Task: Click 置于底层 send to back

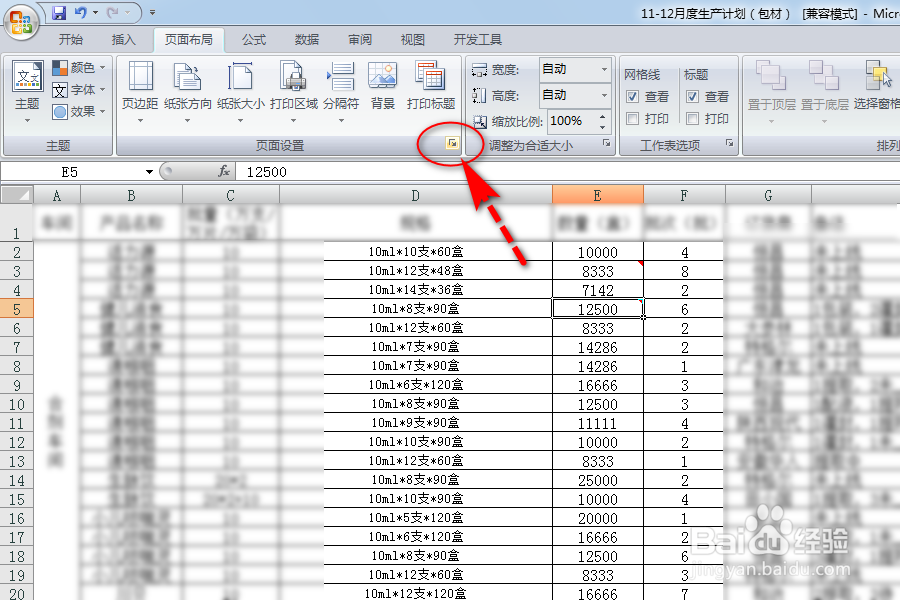Action: 824,92
